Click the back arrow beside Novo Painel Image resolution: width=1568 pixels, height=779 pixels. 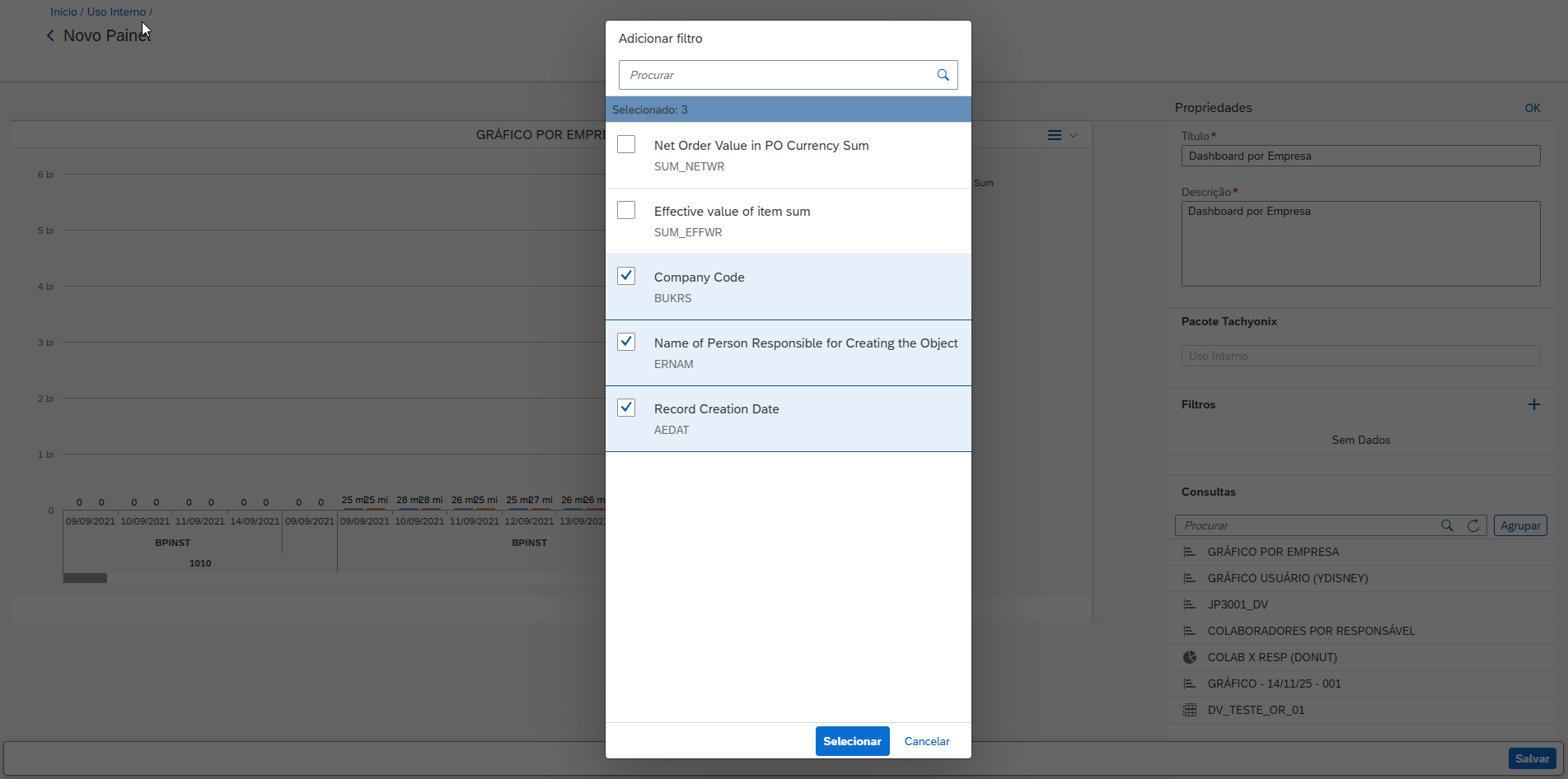click(50, 35)
